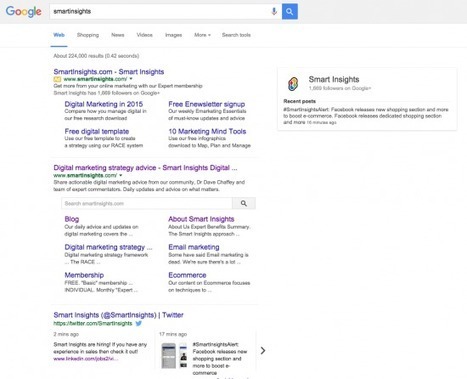Click sitelinks search magnifier button
Image resolution: width=467 pixels, height=379 pixels.
click(244, 203)
